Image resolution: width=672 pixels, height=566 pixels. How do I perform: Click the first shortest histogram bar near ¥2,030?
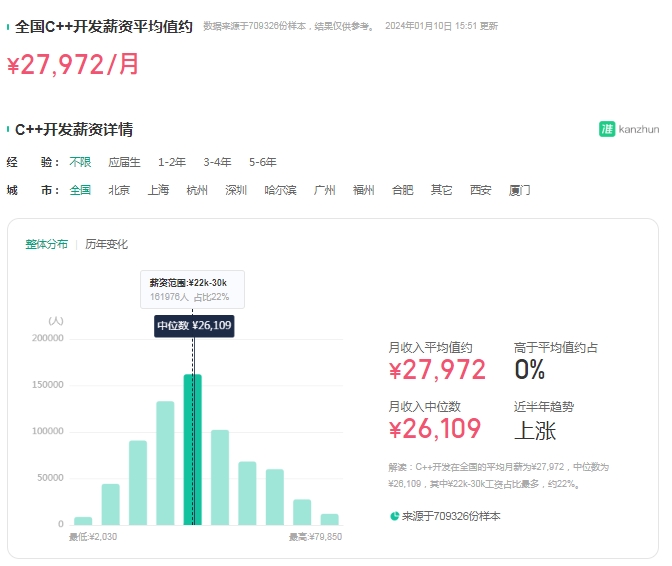pyautogui.click(x=83, y=521)
